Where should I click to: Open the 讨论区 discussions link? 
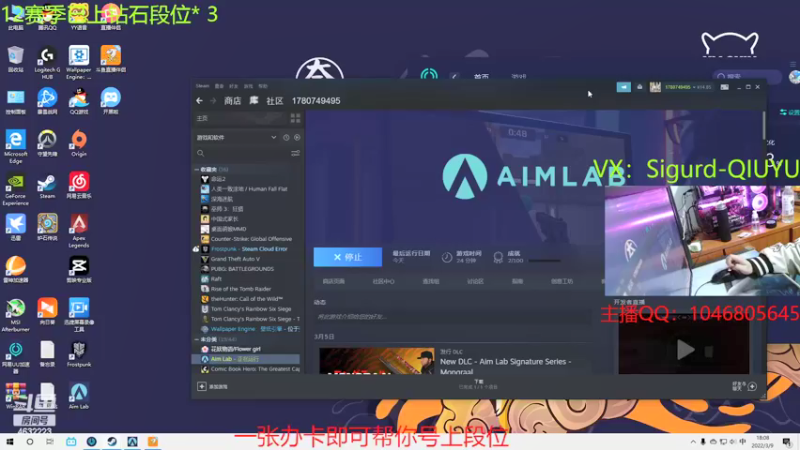coord(475,281)
